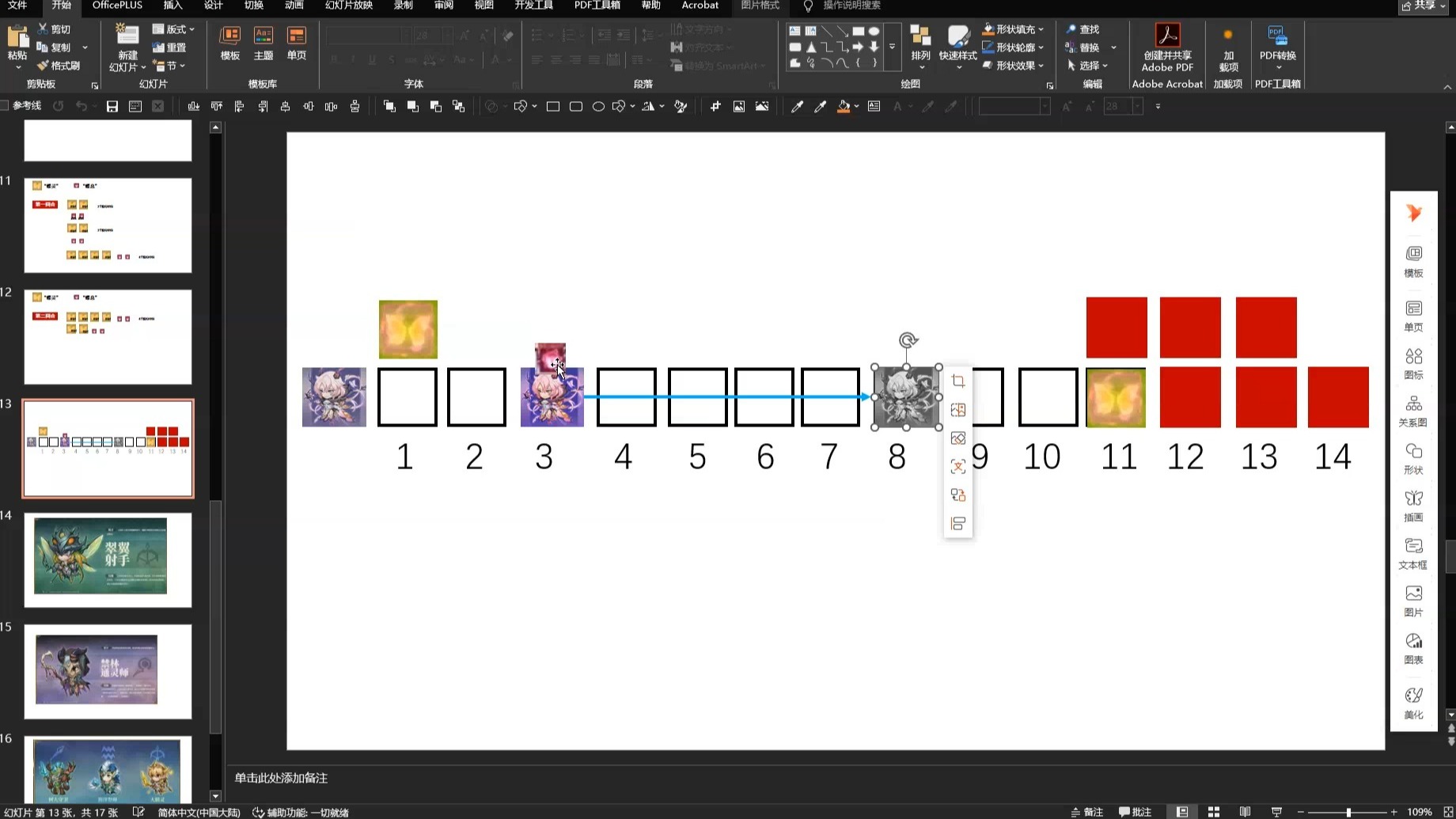The height and width of the screenshot is (819, 1456).
Task: Start slideshow from status bar icon
Action: (x=1276, y=812)
